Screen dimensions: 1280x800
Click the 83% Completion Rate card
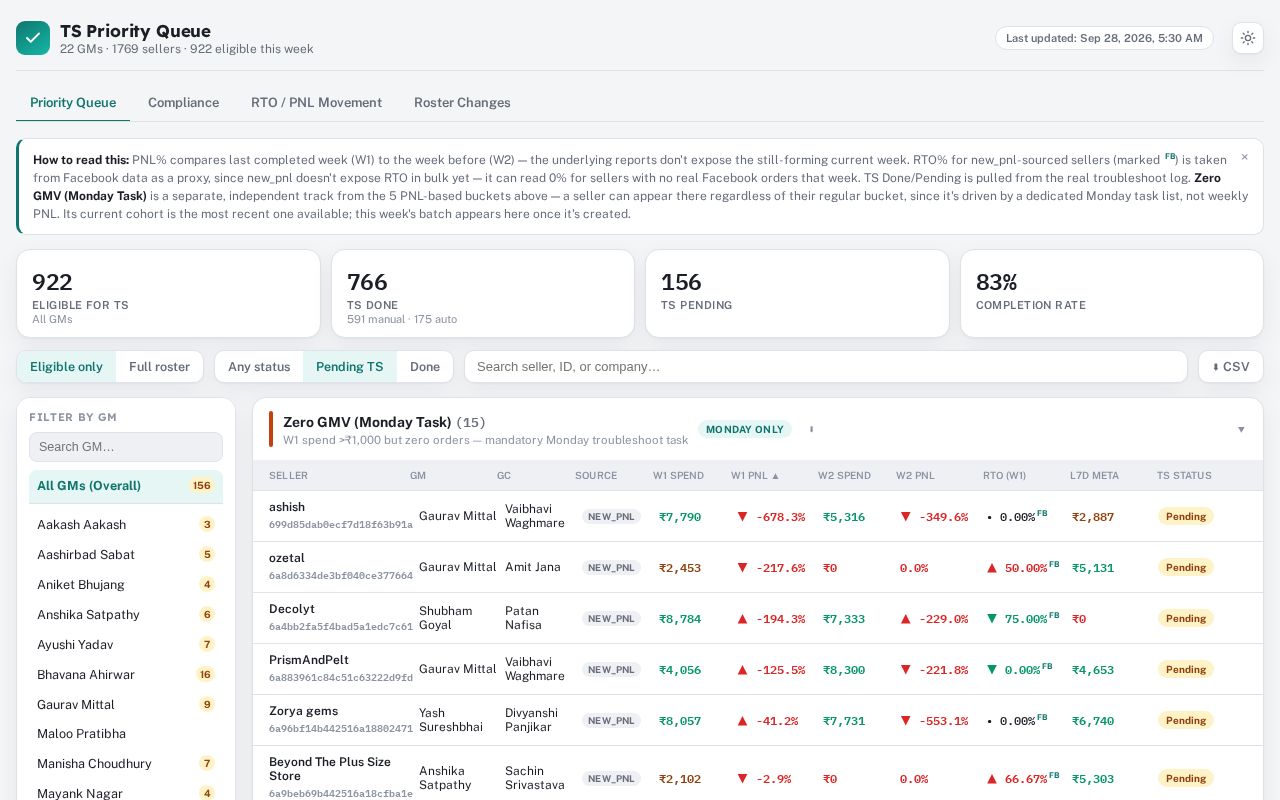tap(1112, 294)
